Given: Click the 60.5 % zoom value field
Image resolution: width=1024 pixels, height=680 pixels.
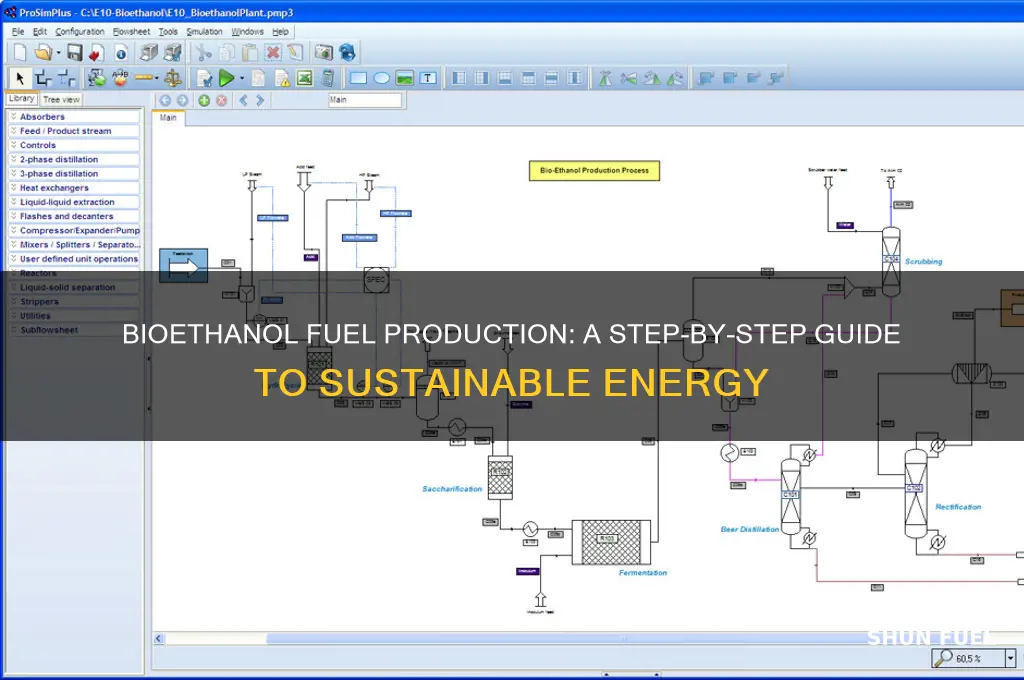Looking at the screenshot, I should (x=969, y=658).
